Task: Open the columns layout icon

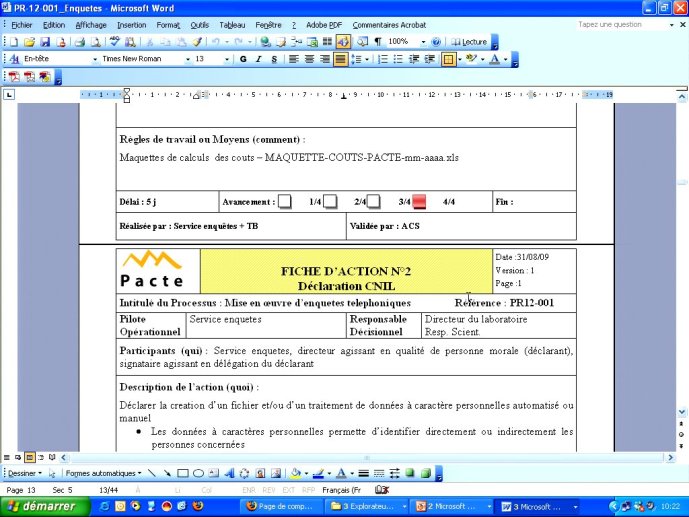Action: point(327,42)
